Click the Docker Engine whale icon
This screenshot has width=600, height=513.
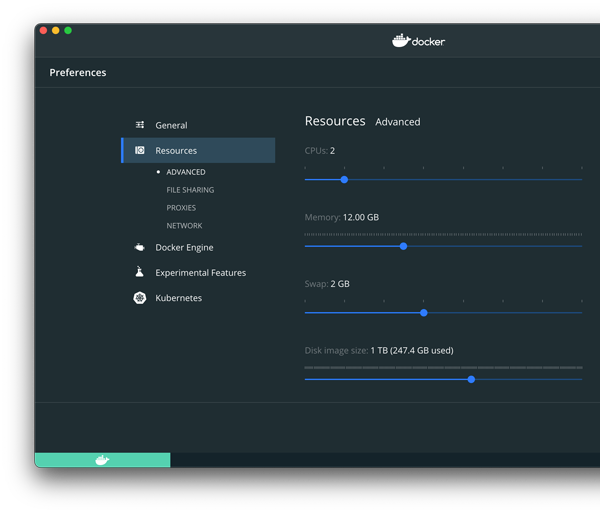point(140,248)
